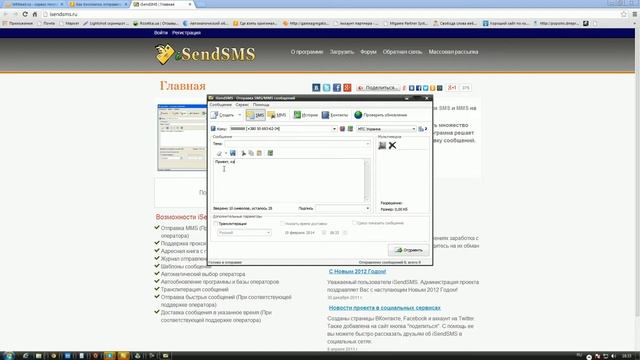Click the VK share icon on webpage
This screenshot has height=360, width=640.
pos(316,88)
